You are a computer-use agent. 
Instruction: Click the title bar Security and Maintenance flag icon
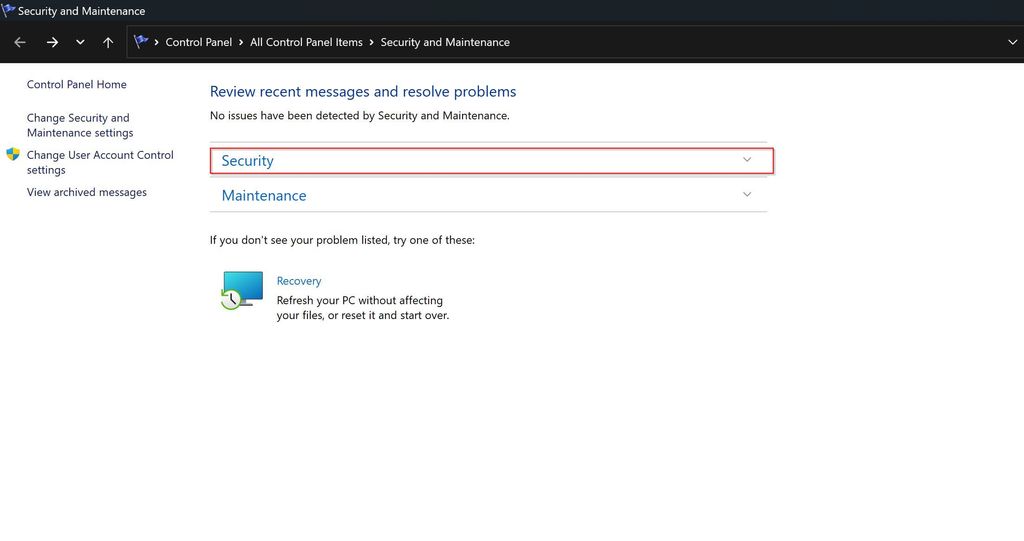pyautogui.click(x=8, y=11)
